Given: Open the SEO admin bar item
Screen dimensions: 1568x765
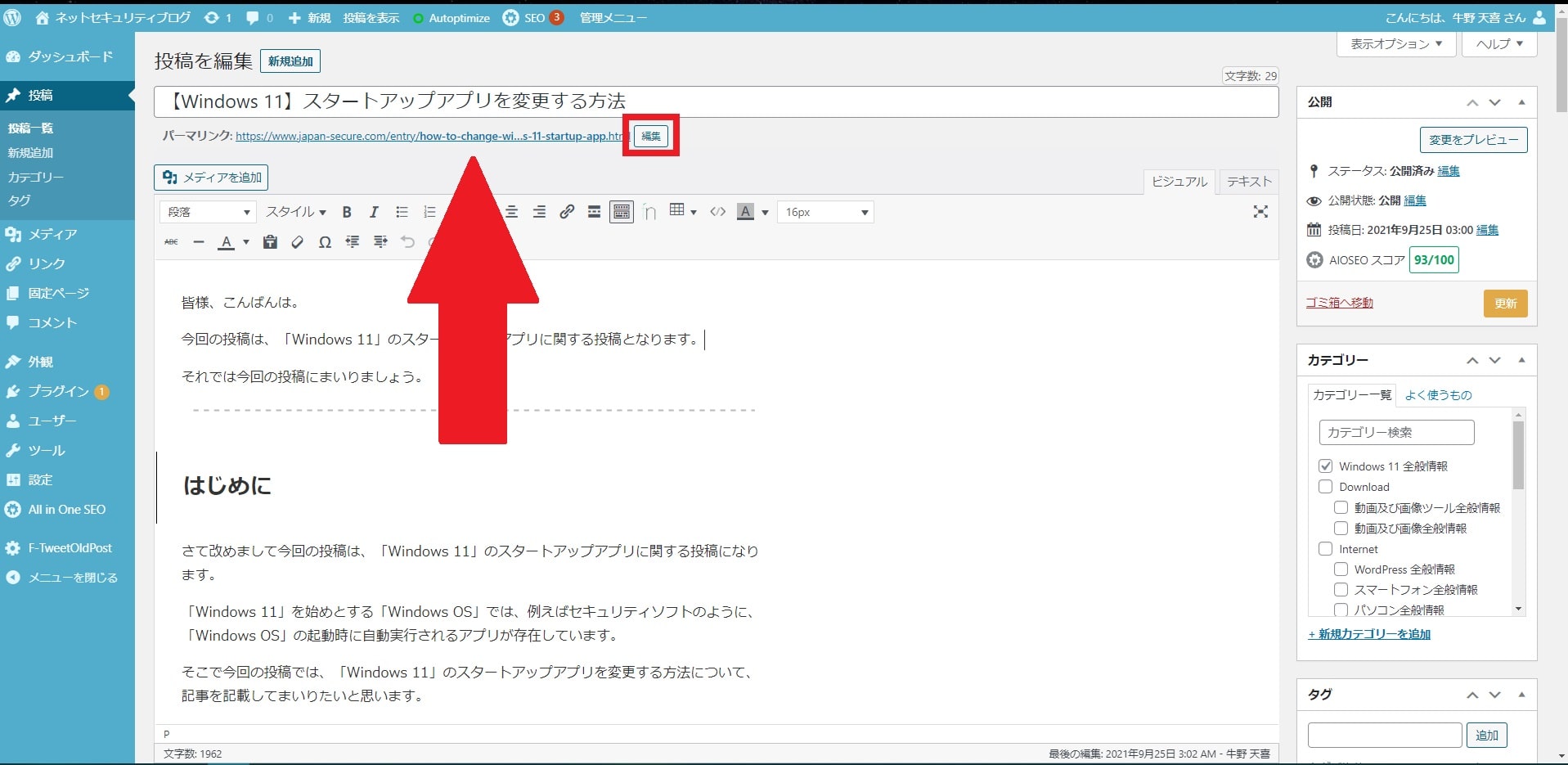Looking at the screenshot, I should pos(533,17).
